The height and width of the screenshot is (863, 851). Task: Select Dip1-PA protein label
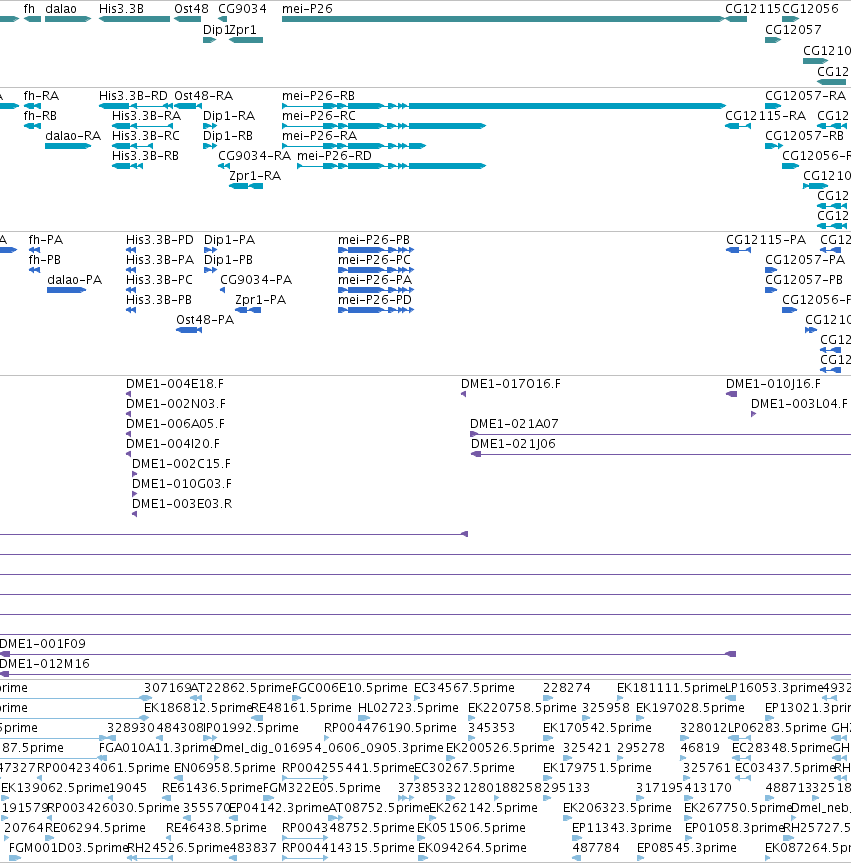[x=230, y=240]
